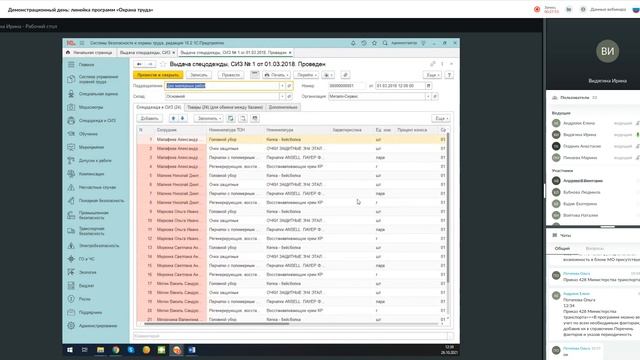The height and width of the screenshot is (360, 640).
Task: Click the Записать button
Action: [x=199, y=75]
